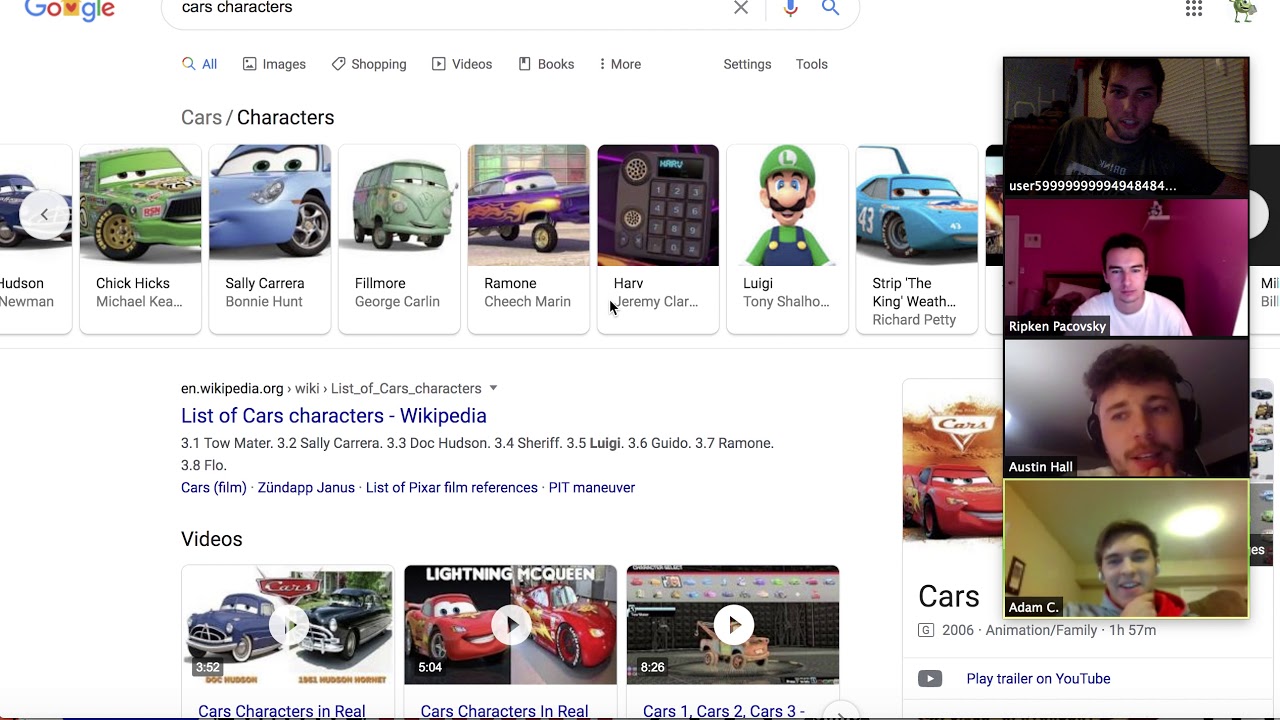Open search Settings

747,64
